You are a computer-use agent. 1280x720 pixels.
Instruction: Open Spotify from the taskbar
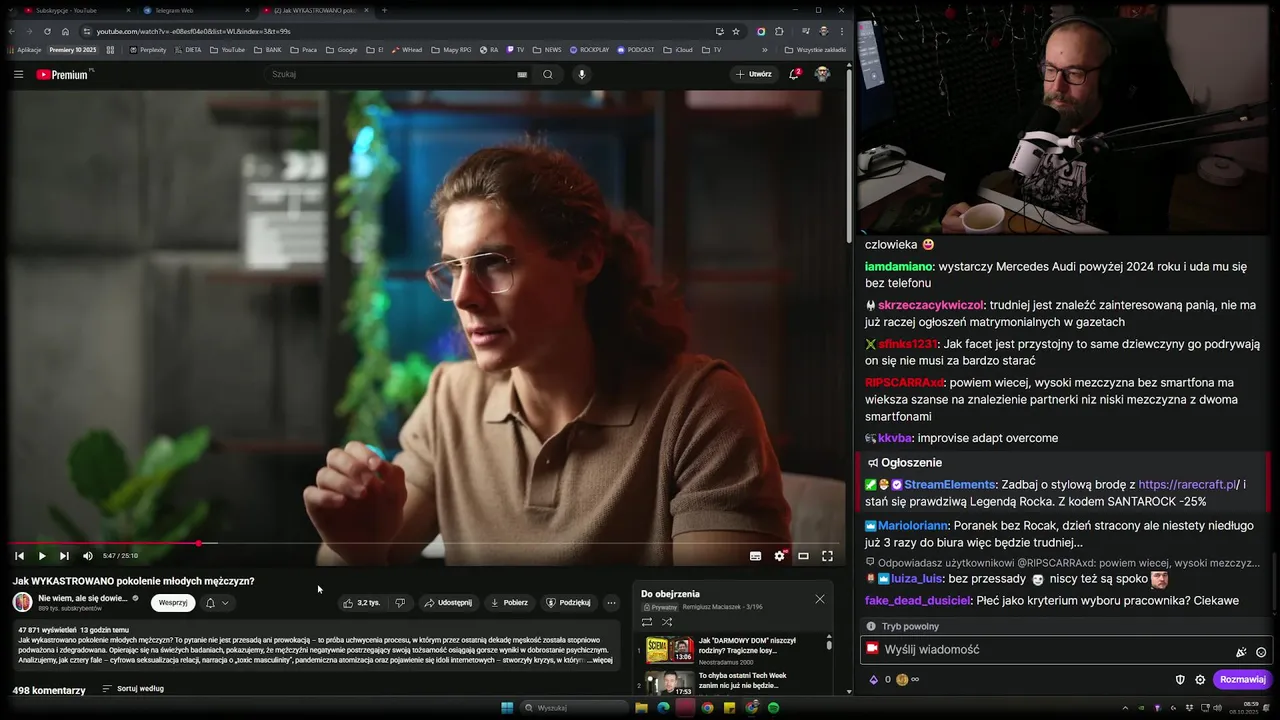pyautogui.click(x=773, y=708)
